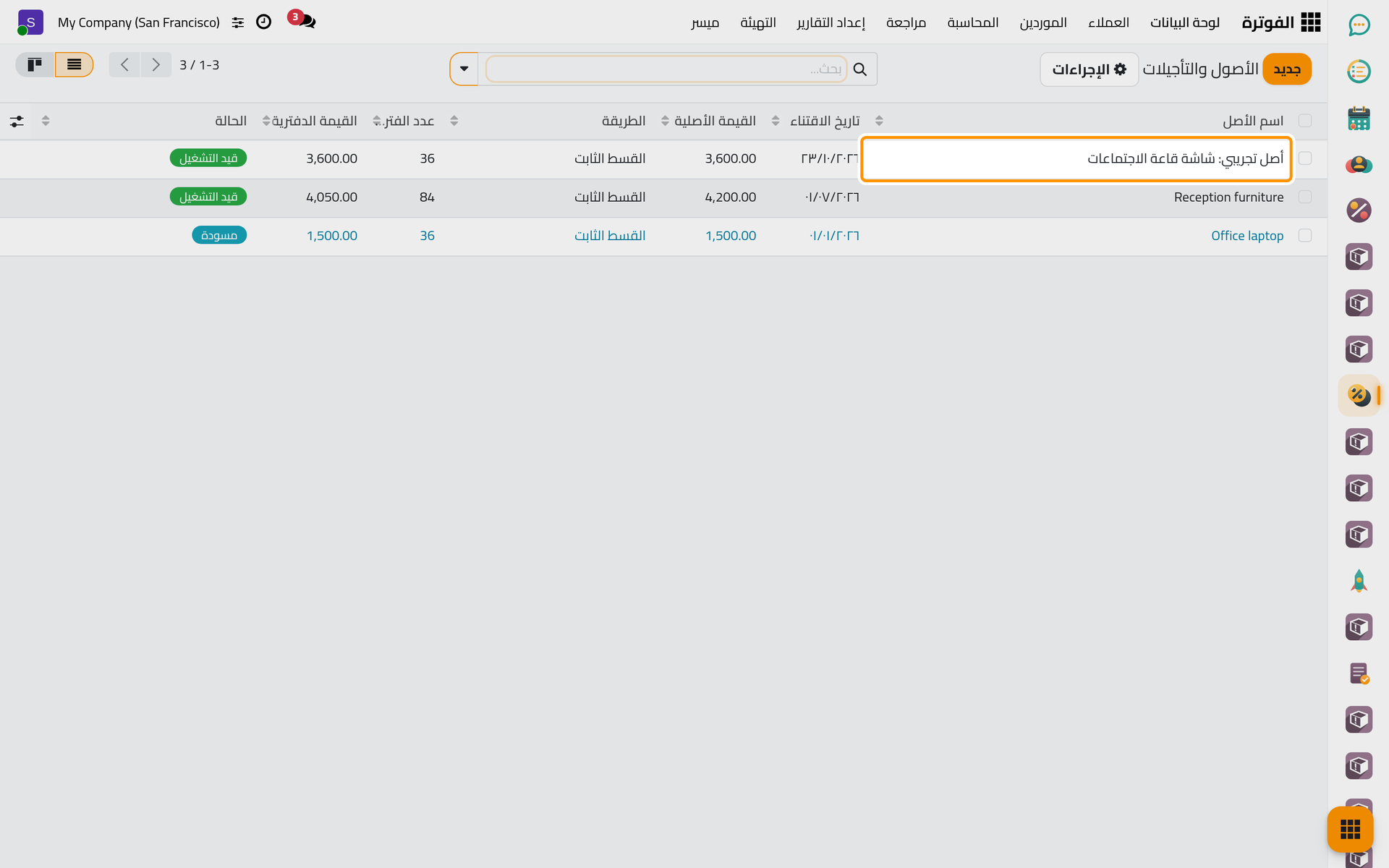Click the جديد new button

(1287, 69)
